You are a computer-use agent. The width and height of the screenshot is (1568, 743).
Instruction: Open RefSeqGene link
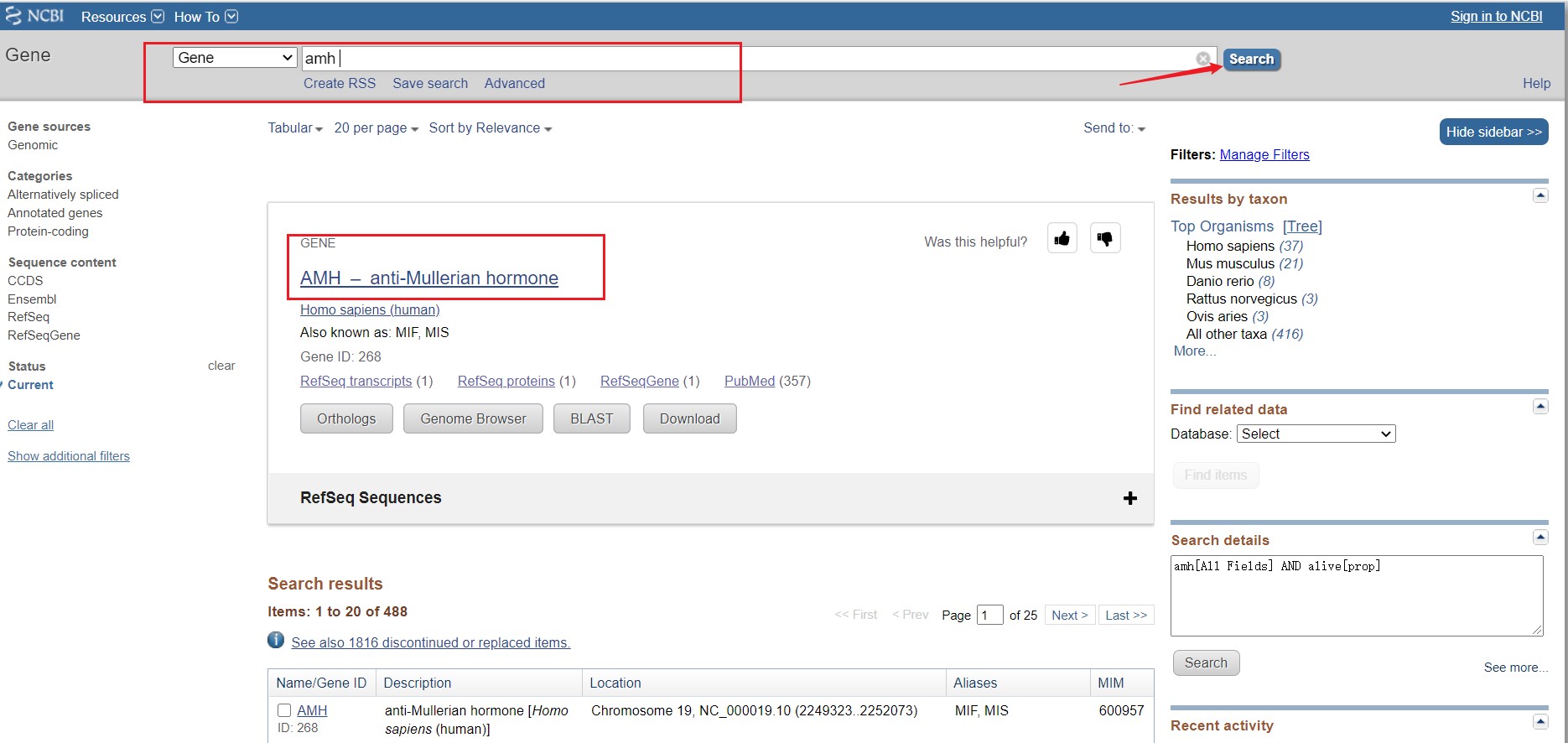pos(640,381)
